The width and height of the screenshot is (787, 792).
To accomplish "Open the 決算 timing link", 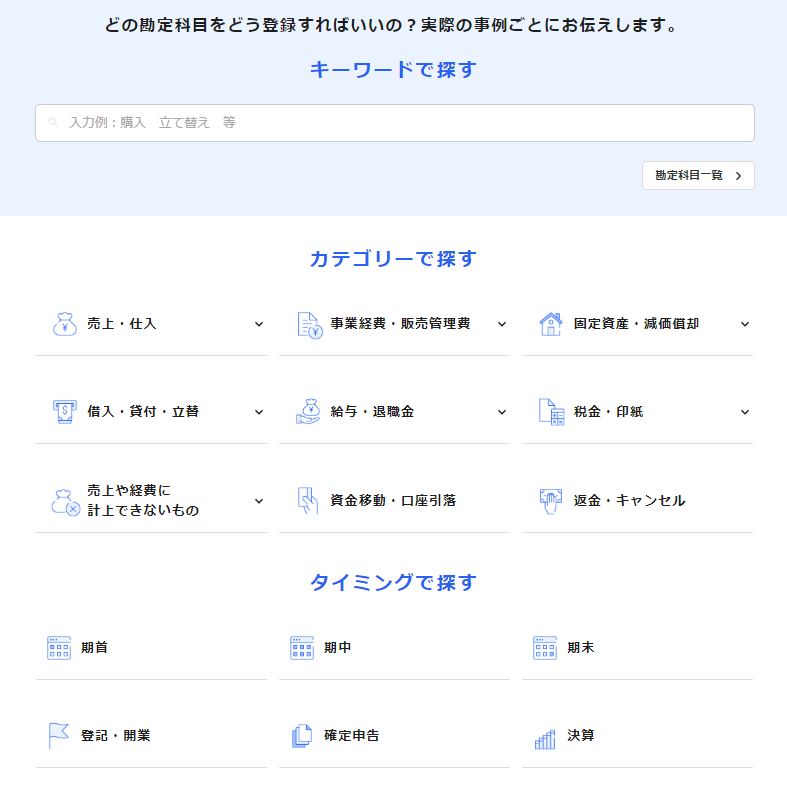I will pos(637,736).
